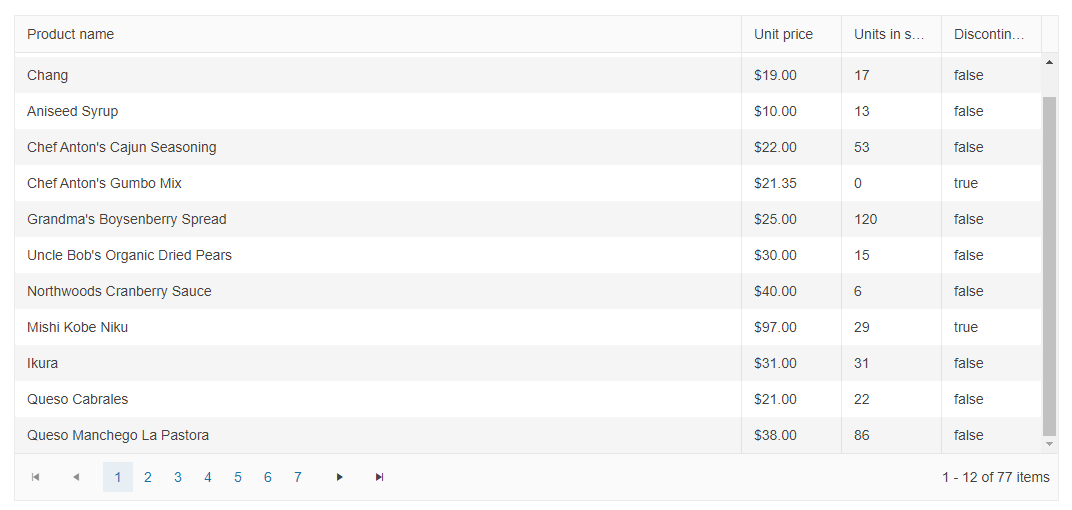
Task: Go to the previous page arrow
Action: click(76, 477)
